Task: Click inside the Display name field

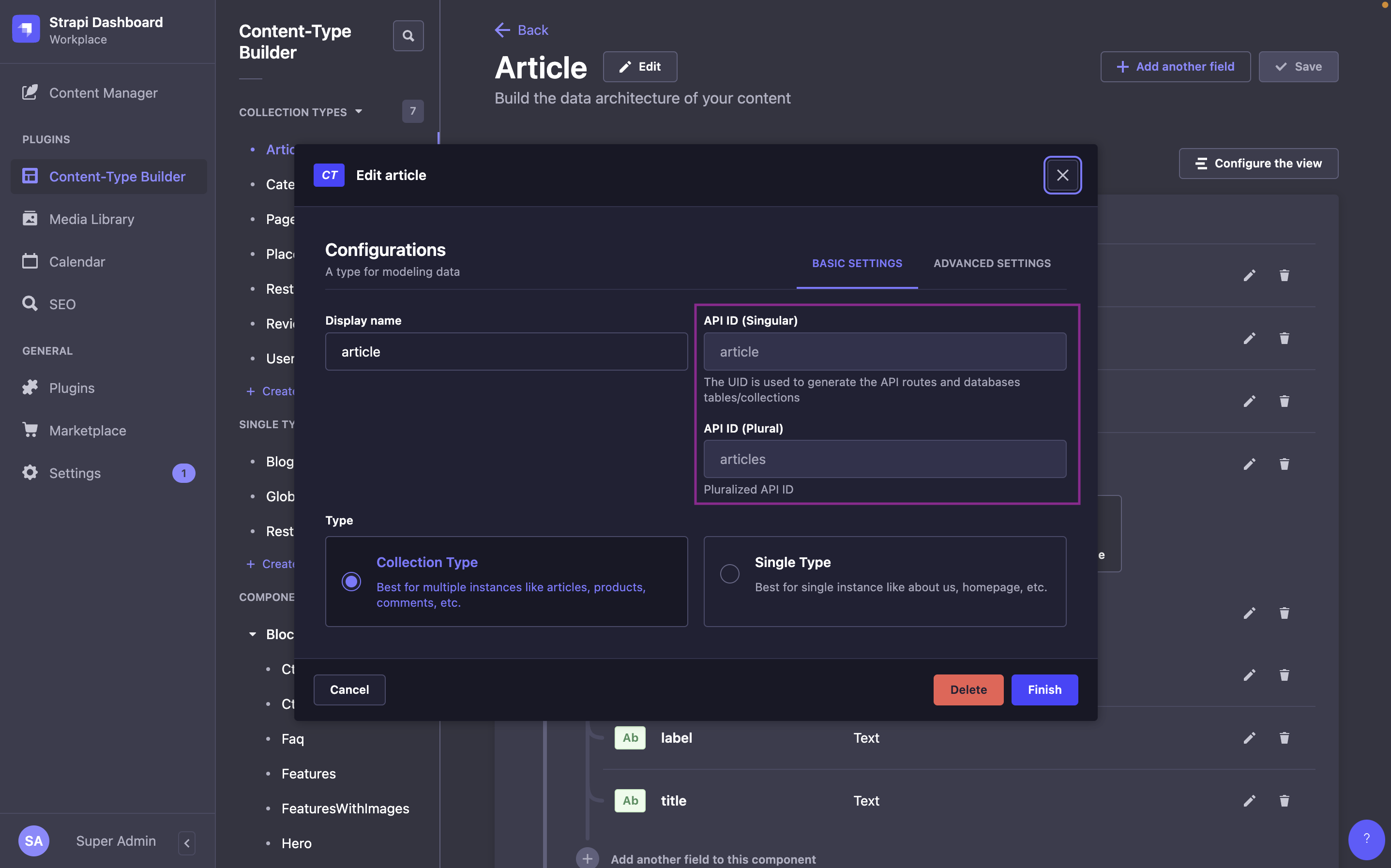Action: (506, 351)
